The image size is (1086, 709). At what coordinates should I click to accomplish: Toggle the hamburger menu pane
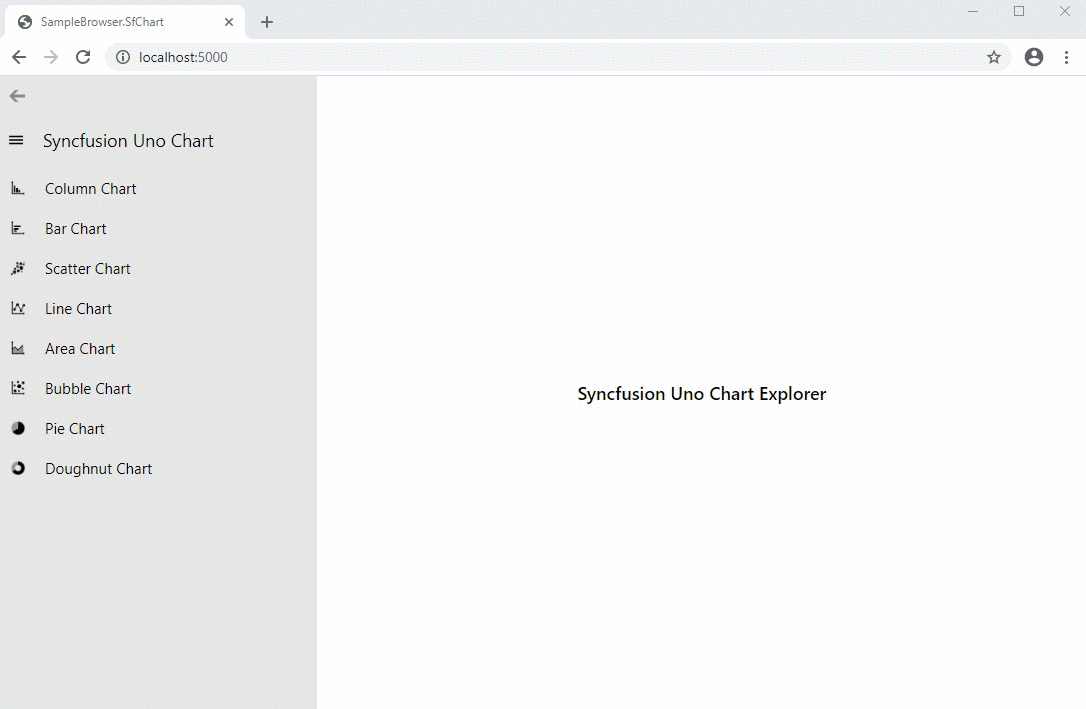pyautogui.click(x=16, y=141)
